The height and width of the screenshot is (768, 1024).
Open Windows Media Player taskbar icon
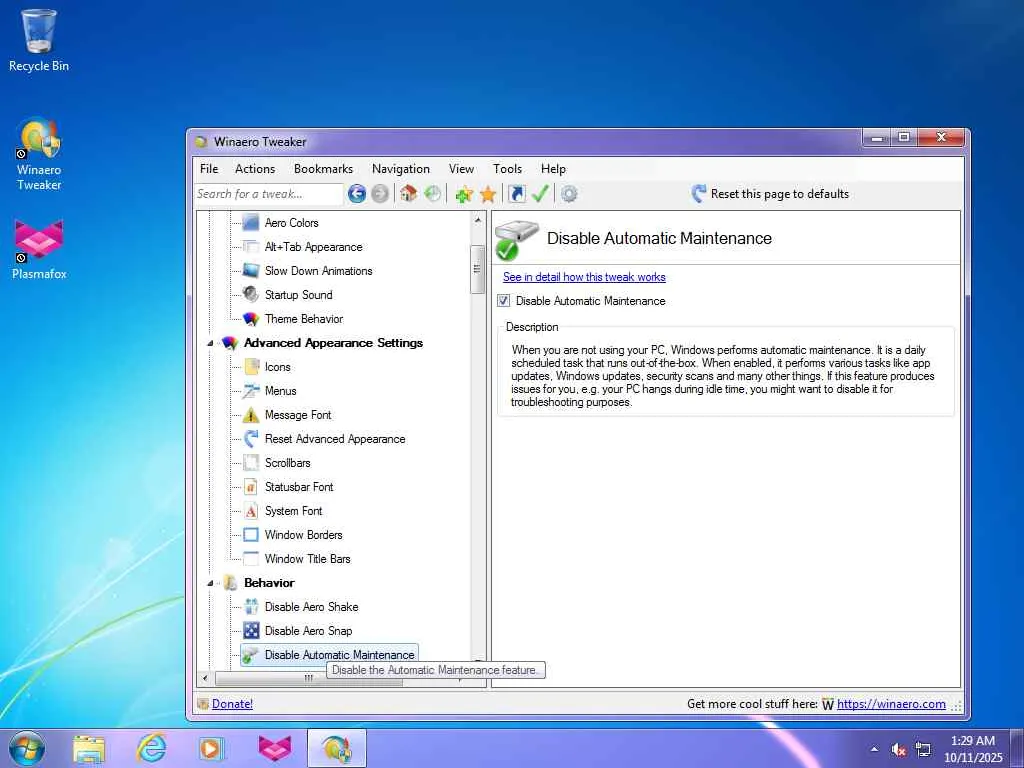[x=212, y=748]
